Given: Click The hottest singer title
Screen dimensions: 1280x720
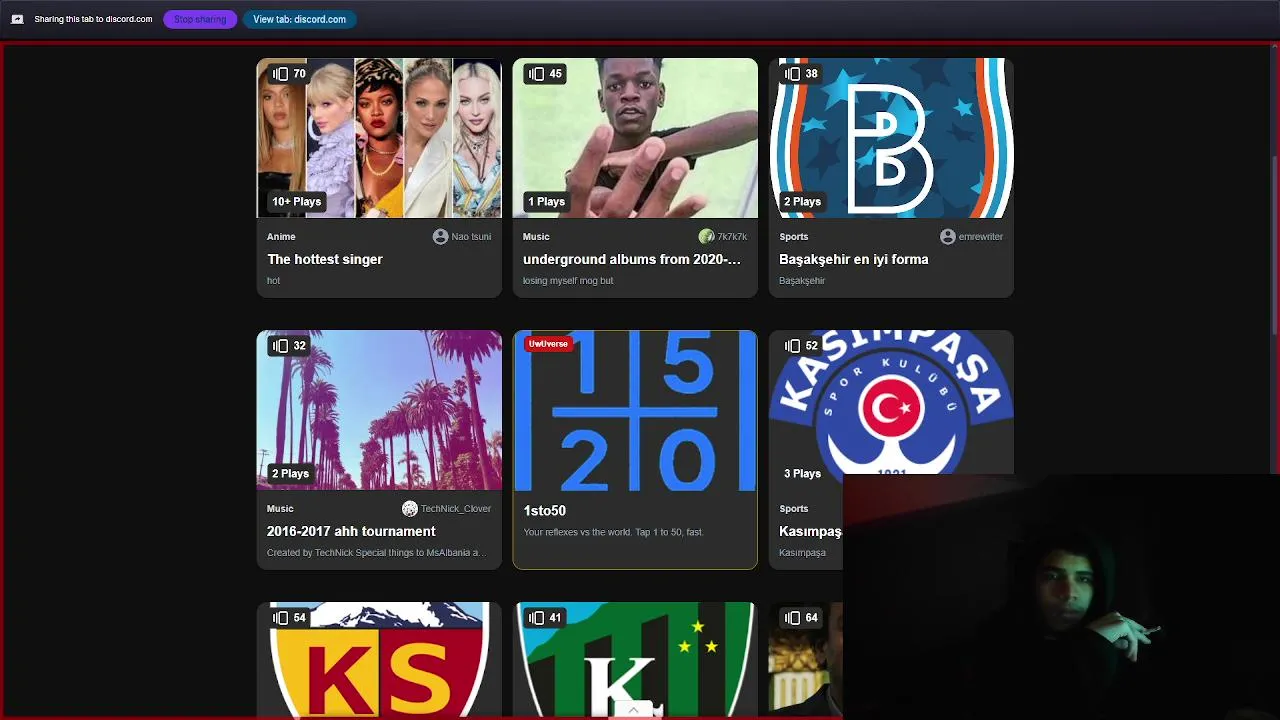Looking at the screenshot, I should point(325,259).
